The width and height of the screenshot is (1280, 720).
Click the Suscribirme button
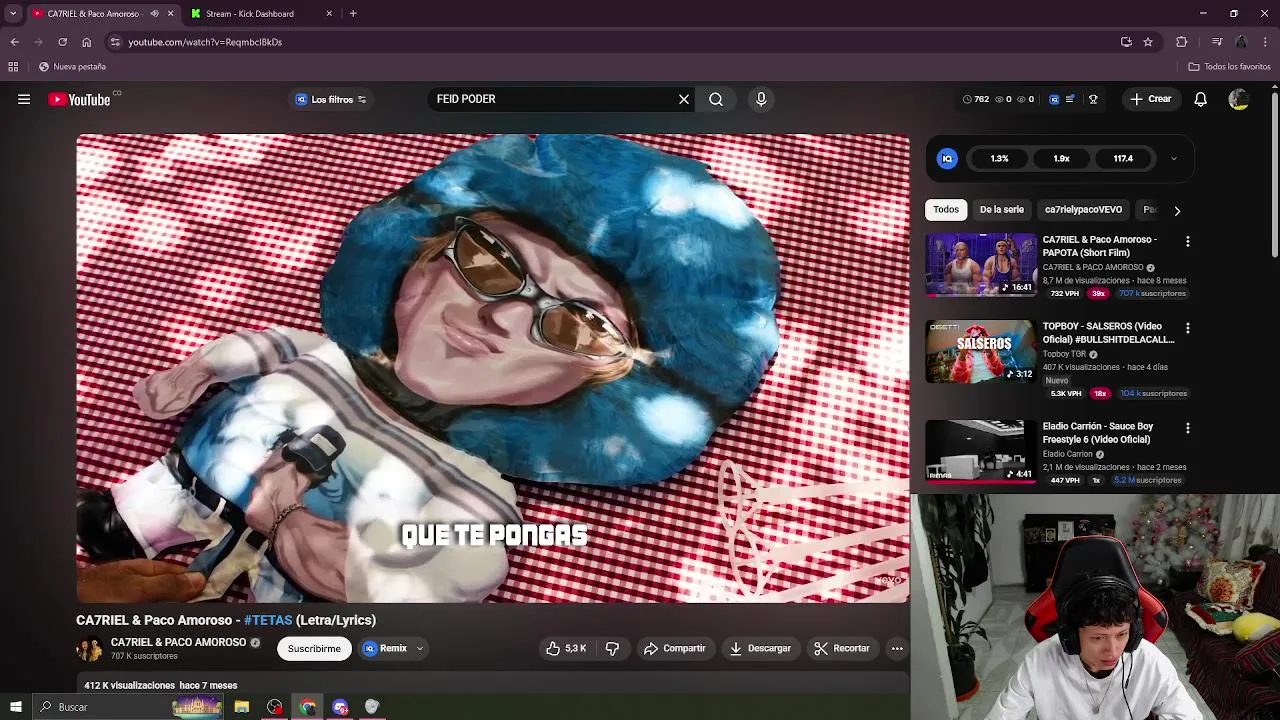point(314,648)
